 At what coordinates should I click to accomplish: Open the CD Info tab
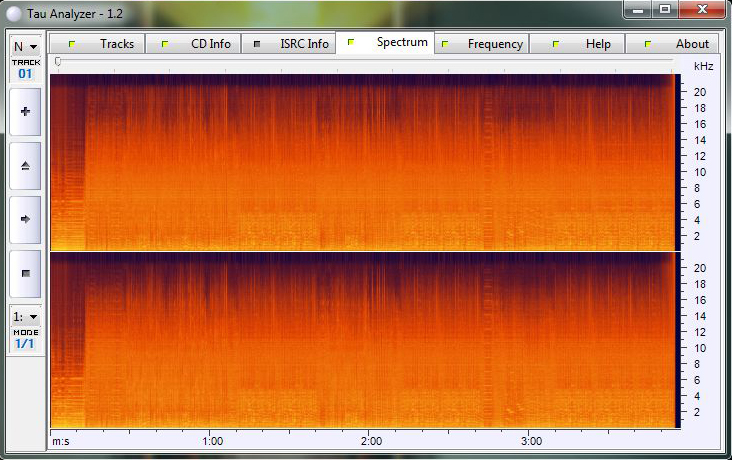pyautogui.click(x=197, y=44)
